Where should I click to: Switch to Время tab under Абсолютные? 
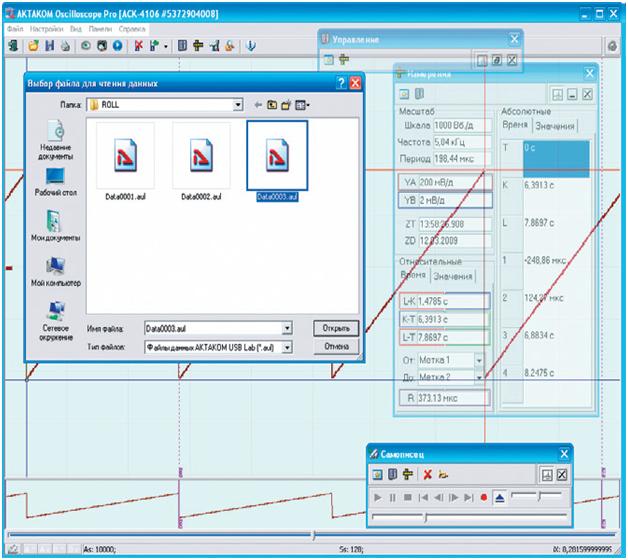pos(515,125)
